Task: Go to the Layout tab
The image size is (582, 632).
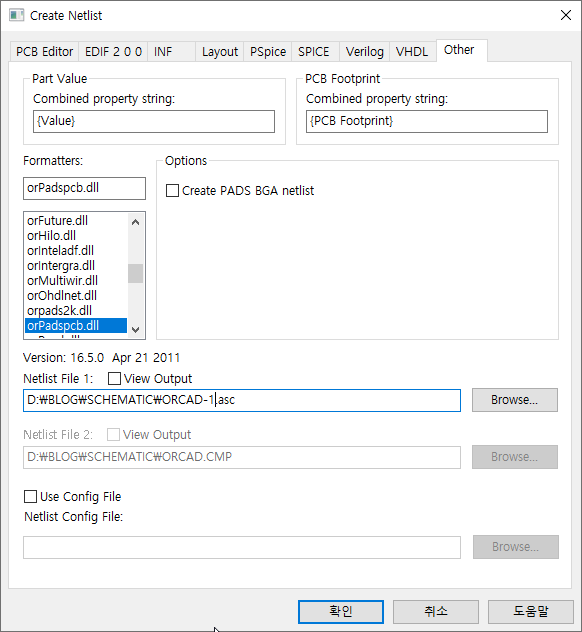Action: pos(220,52)
